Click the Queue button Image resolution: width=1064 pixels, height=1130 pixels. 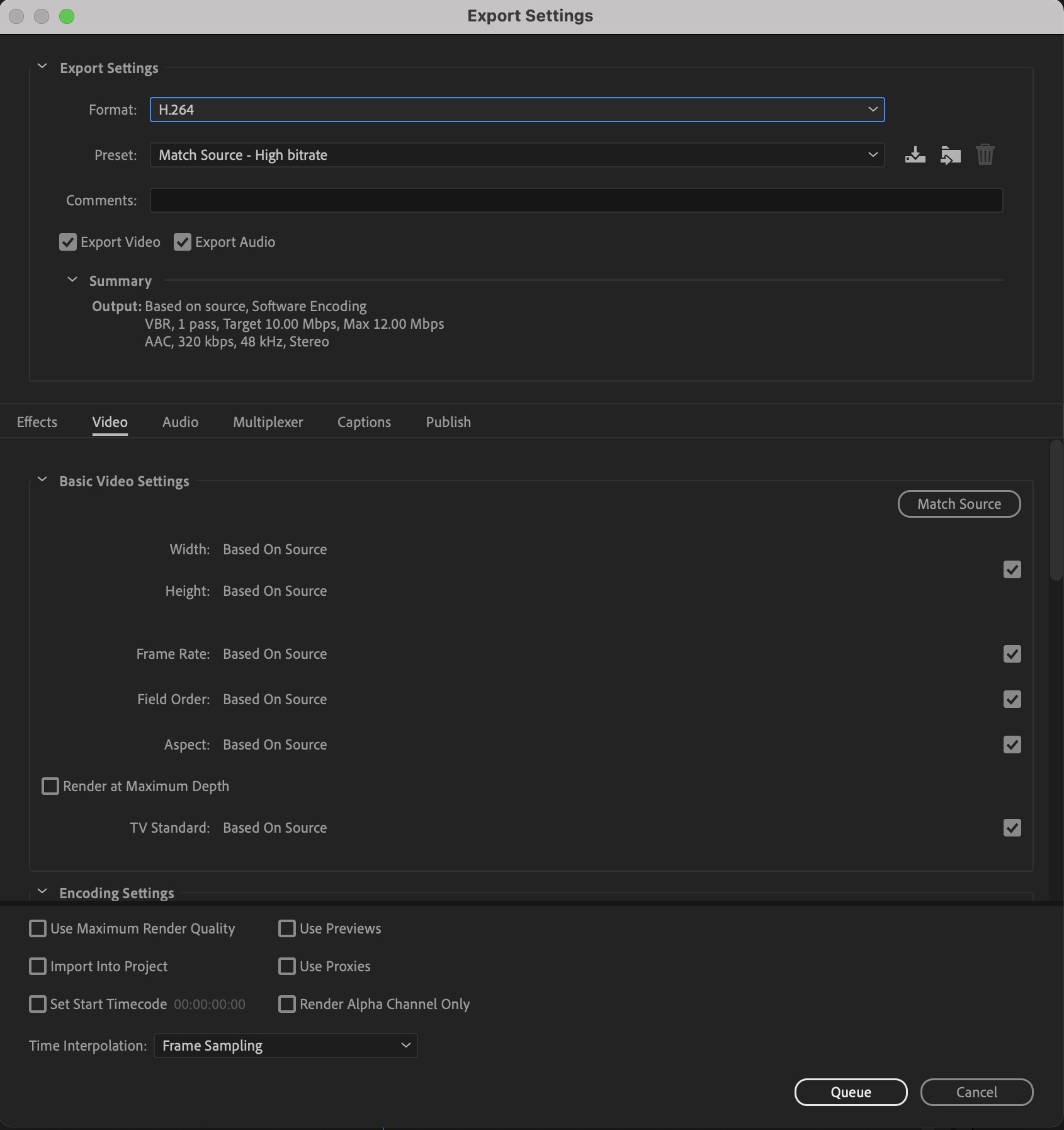pos(851,1092)
